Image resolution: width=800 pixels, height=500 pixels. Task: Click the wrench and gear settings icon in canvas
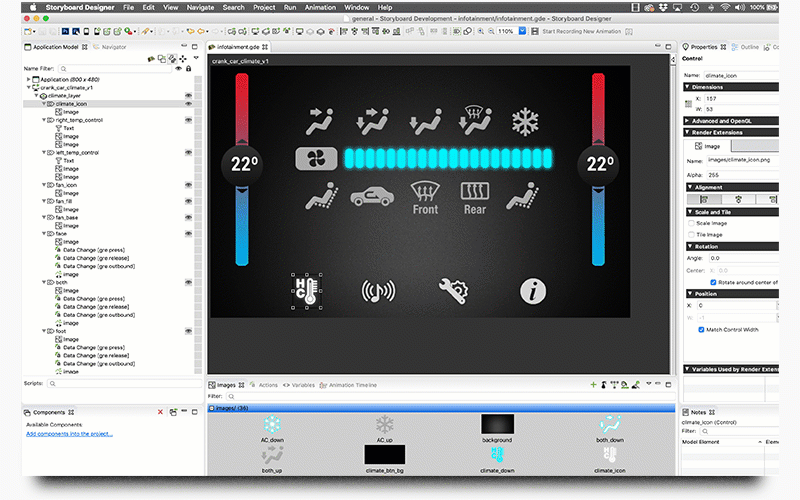[x=453, y=291]
